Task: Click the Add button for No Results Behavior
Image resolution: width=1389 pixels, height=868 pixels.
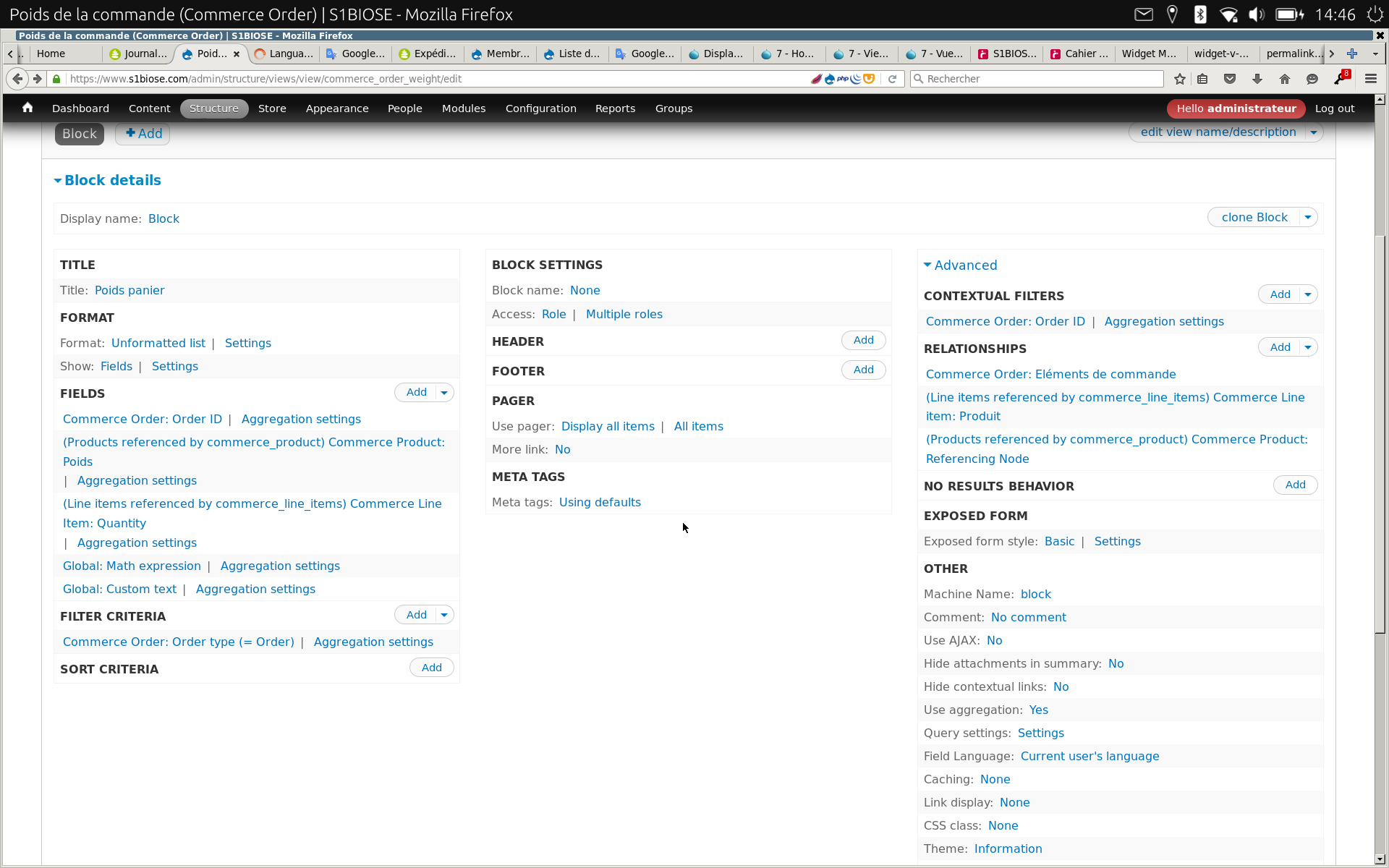Action: (x=1295, y=484)
